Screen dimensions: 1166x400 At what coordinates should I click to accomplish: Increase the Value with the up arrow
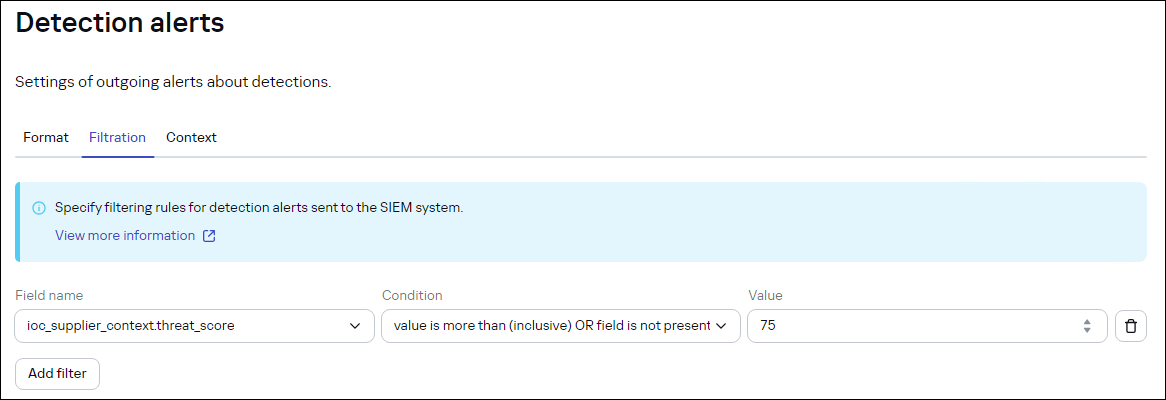click(1087, 321)
